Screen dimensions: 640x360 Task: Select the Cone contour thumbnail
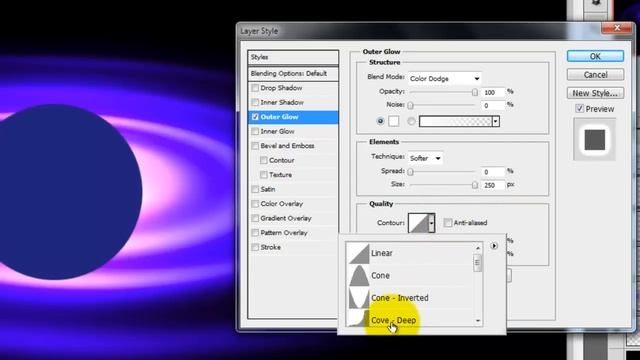(x=359, y=276)
